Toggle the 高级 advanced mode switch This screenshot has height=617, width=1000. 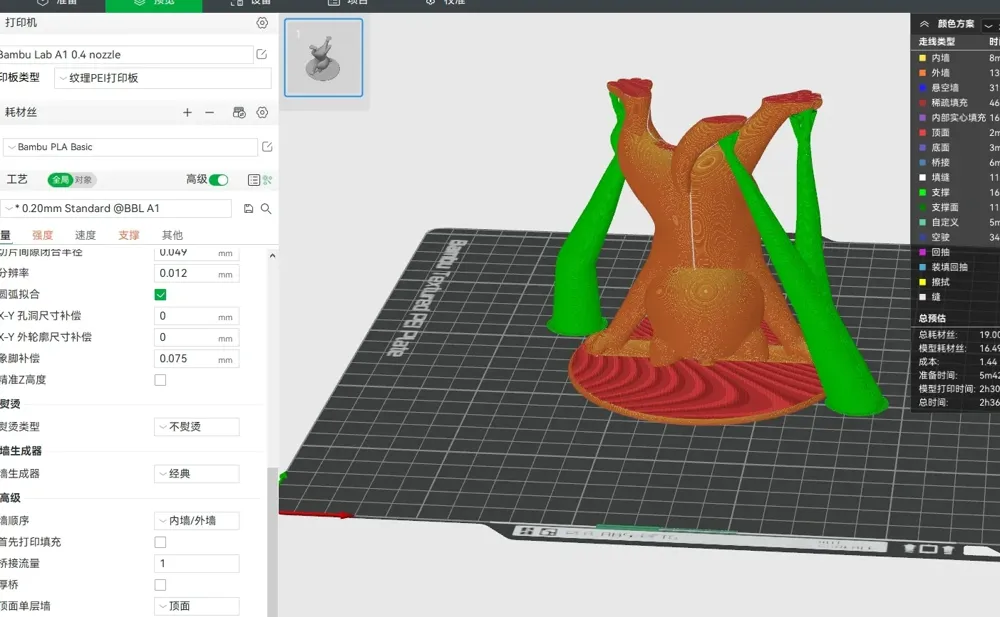[219, 180]
